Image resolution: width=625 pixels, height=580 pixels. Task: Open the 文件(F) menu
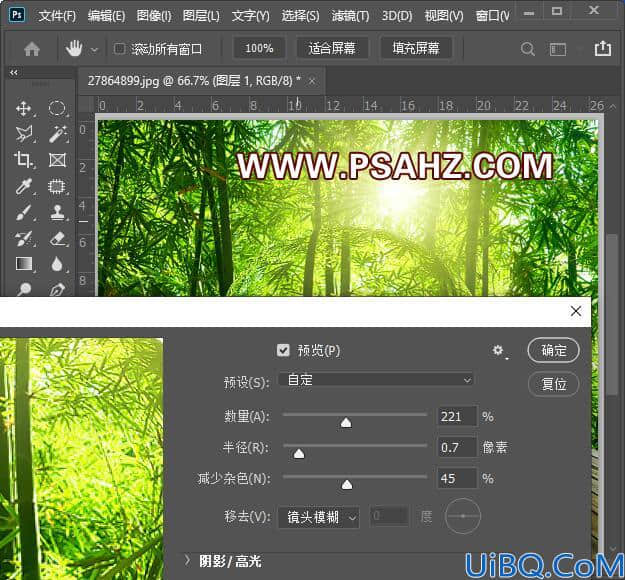[x=57, y=16]
